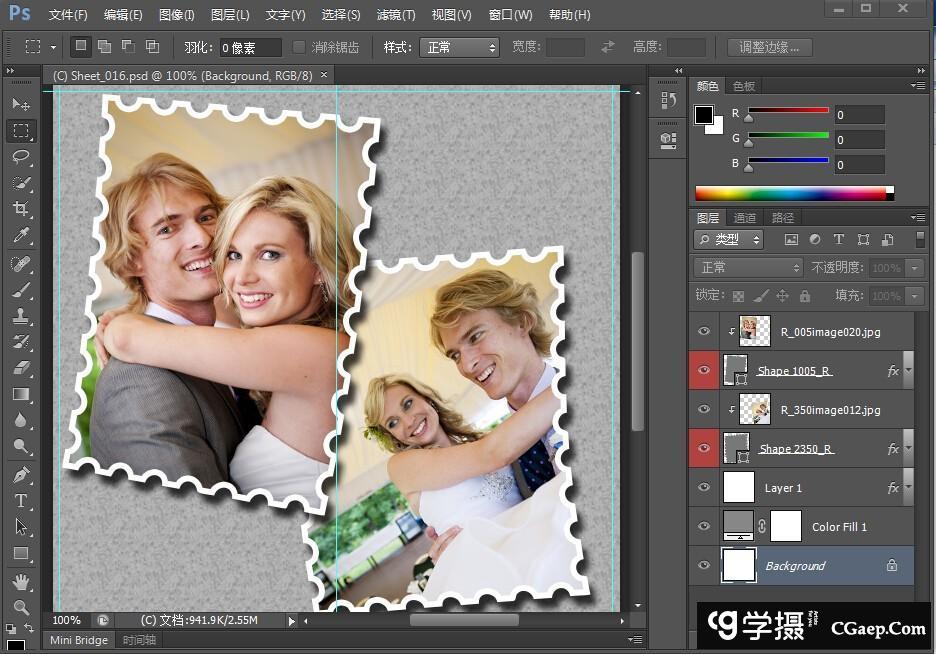Open the 滤镜(T) menu
Screen dimensions: 936x654
click(395, 15)
